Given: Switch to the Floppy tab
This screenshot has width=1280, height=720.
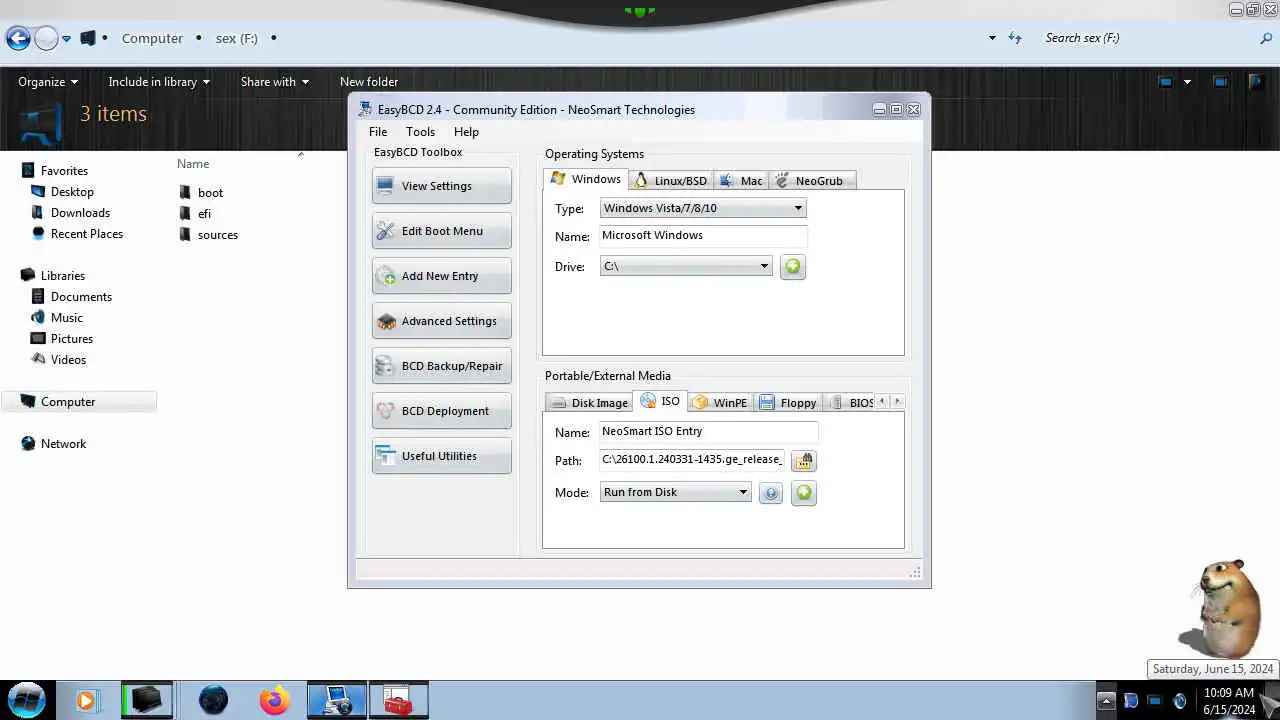Looking at the screenshot, I should tap(789, 403).
